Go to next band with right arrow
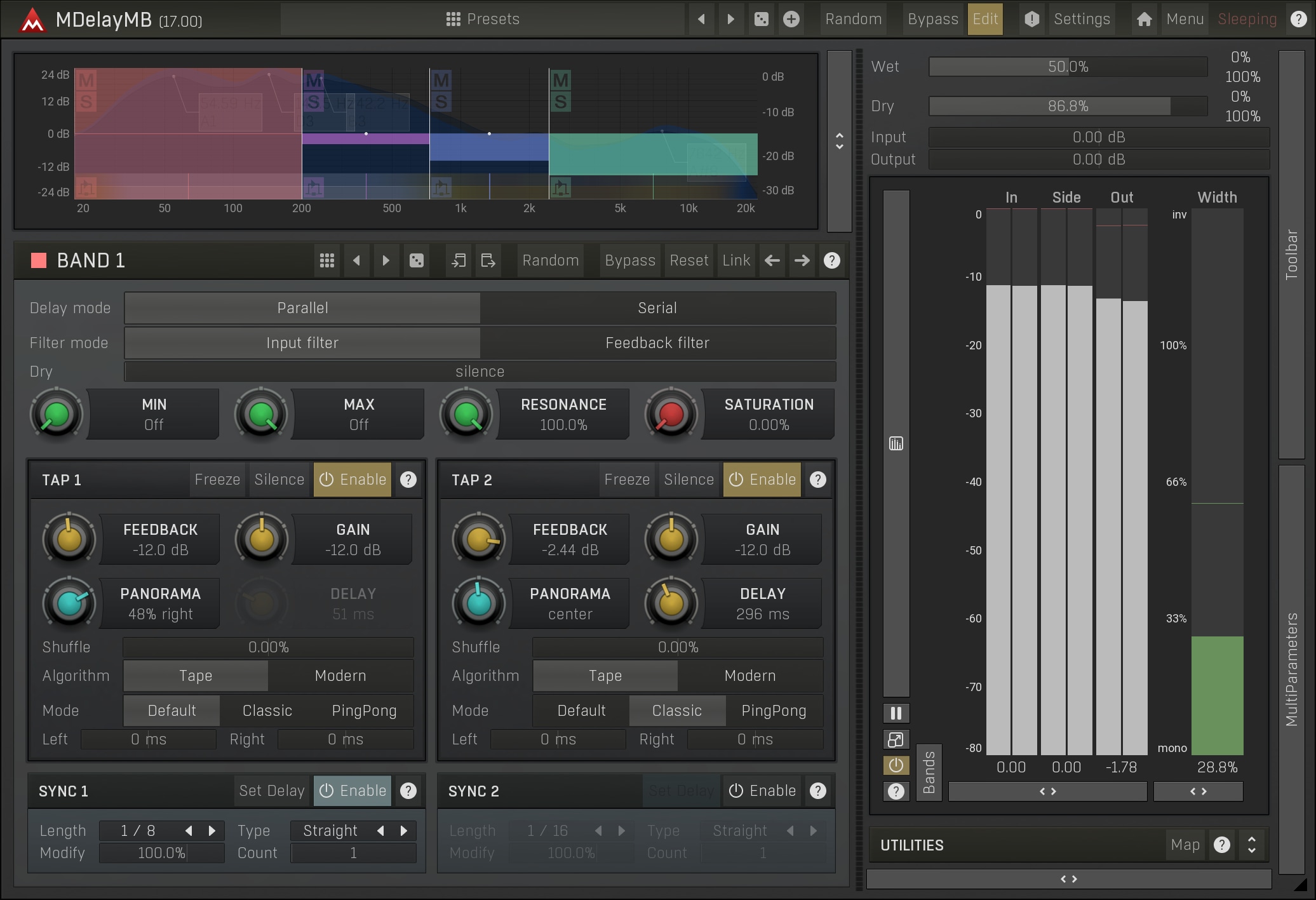The width and height of the screenshot is (1316, 900). pos(802,260)
